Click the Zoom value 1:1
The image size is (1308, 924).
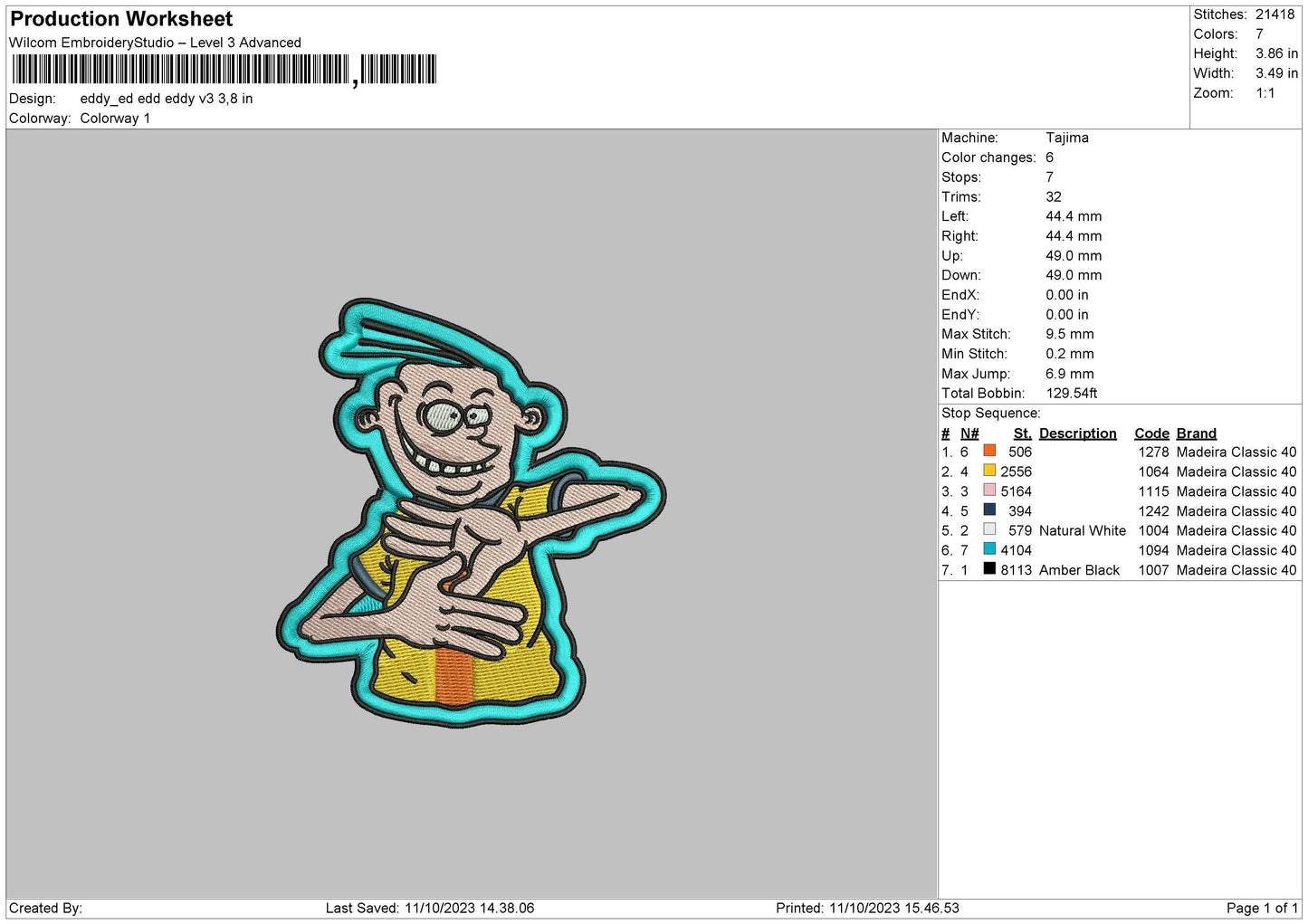1265,93
